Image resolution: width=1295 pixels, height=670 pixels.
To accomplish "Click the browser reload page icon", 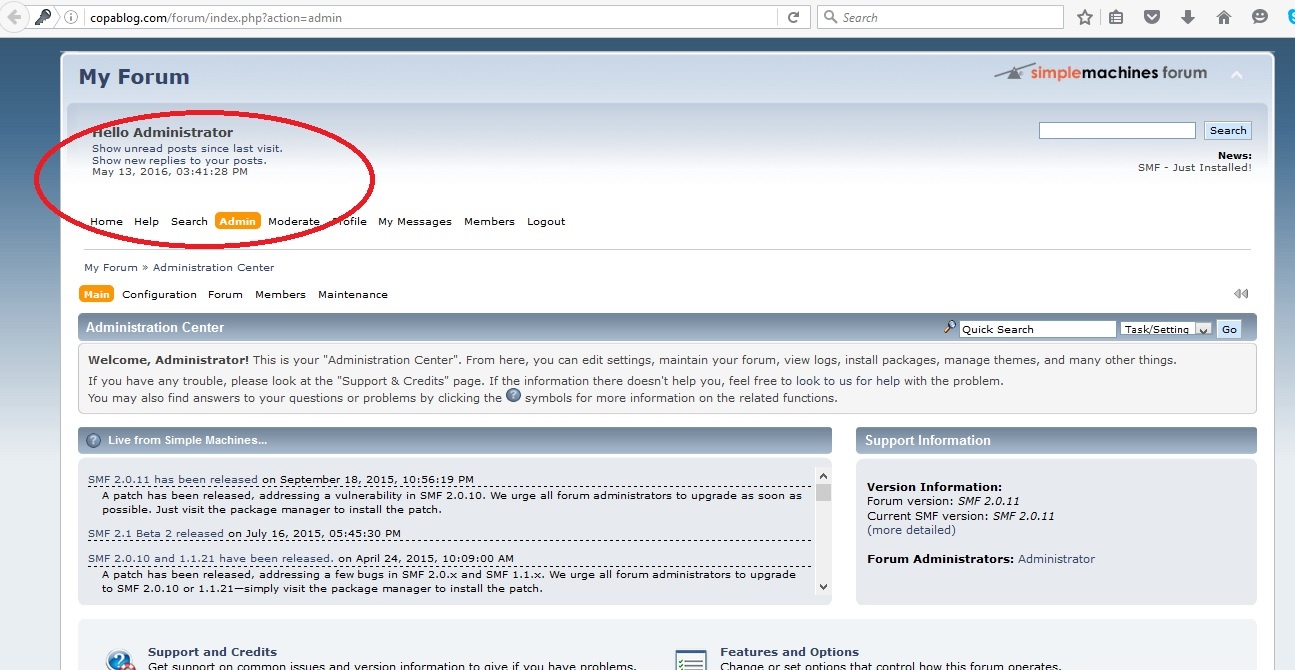I will tap(793, 17).
